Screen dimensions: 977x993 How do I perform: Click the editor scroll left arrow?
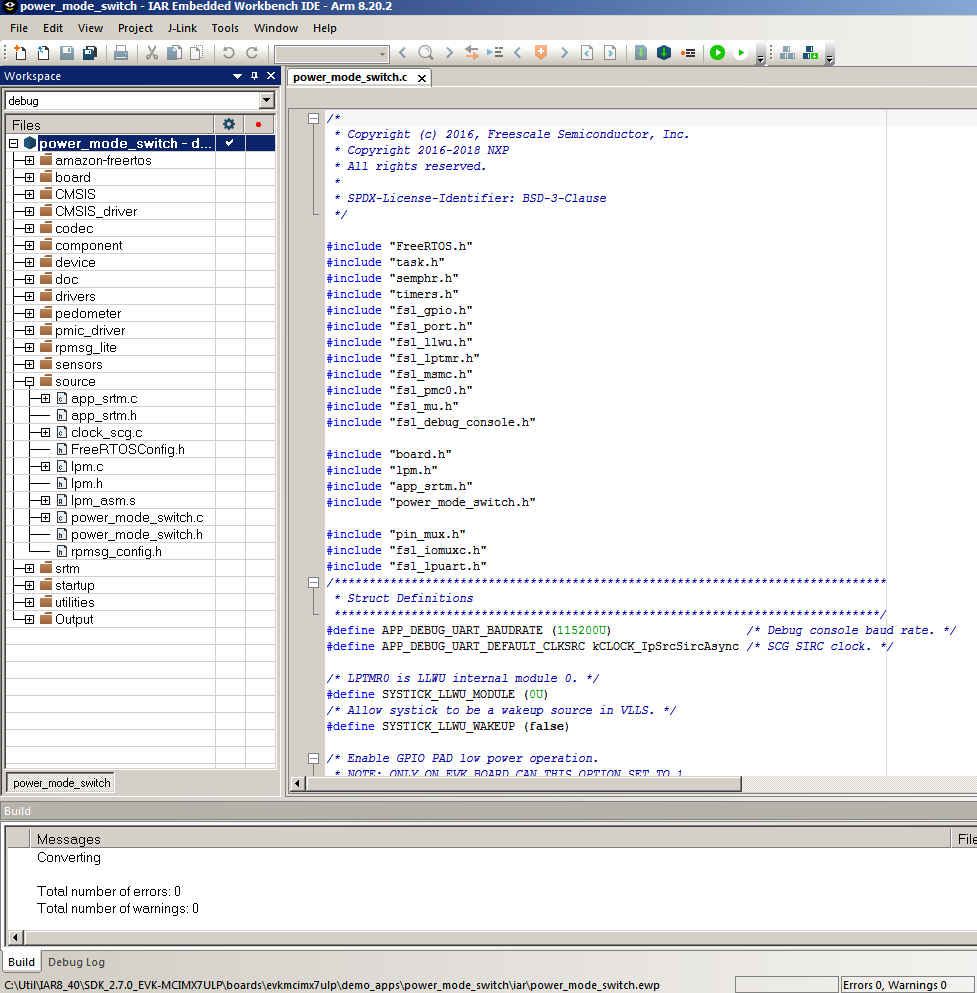pyautogui.click(x=297, y=784)
